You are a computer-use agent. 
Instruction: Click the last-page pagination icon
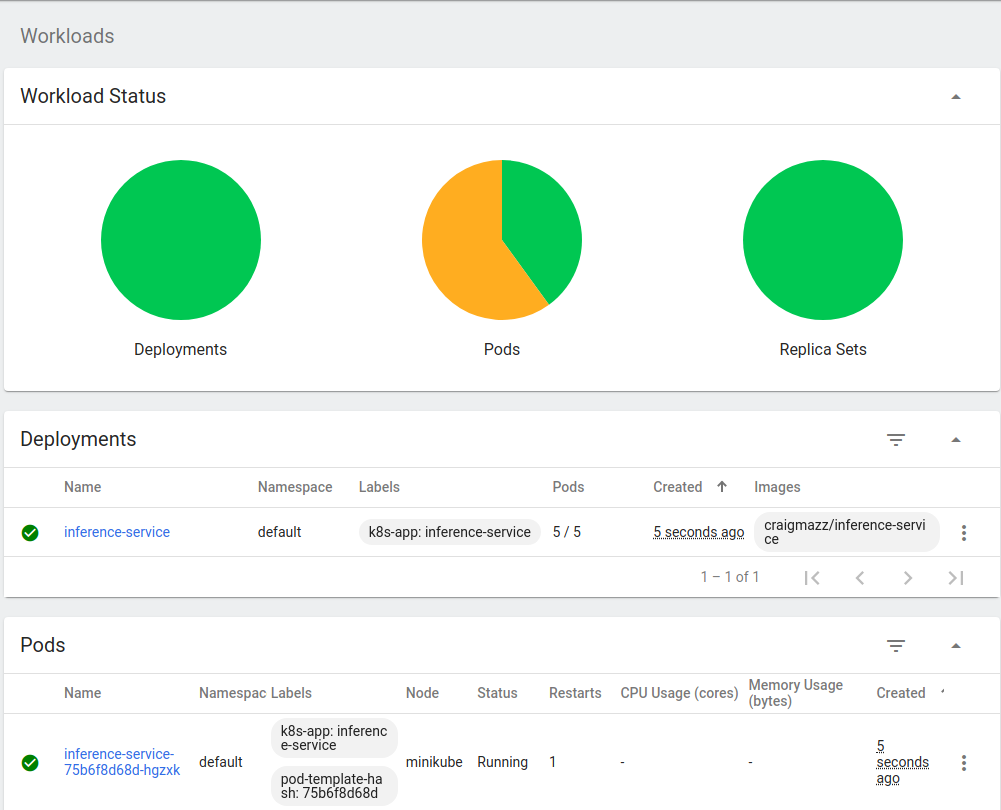coord(956,577)
